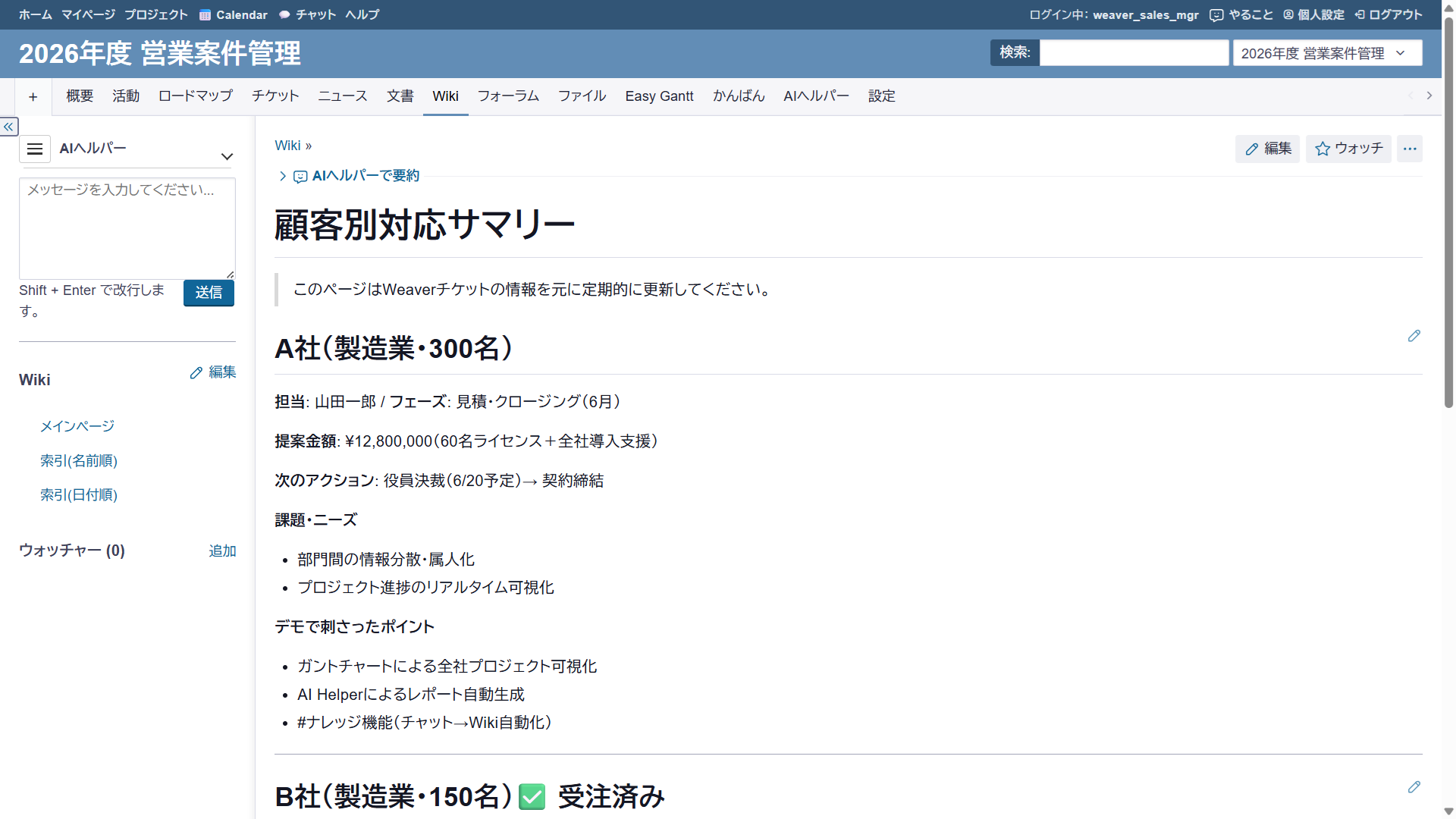Open the ファイル tab
Image resolution: width=1456 pixels, height=819 pixels.
coord(582,96)
